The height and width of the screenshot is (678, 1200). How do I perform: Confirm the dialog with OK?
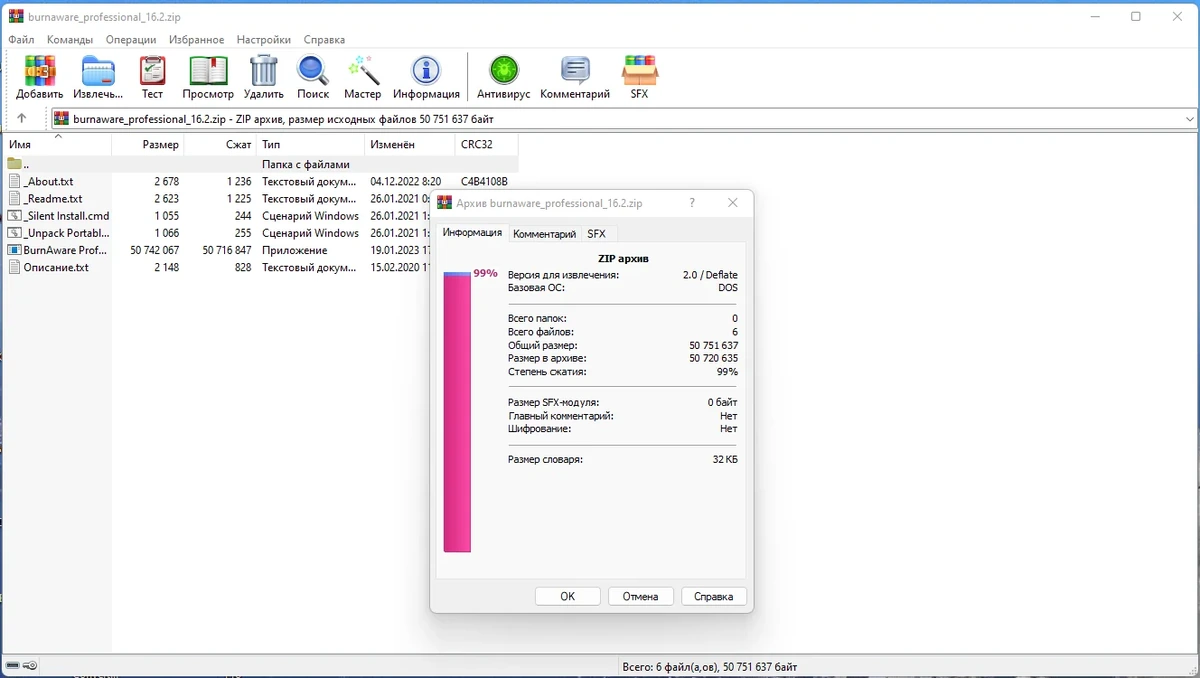pos(567,596)
